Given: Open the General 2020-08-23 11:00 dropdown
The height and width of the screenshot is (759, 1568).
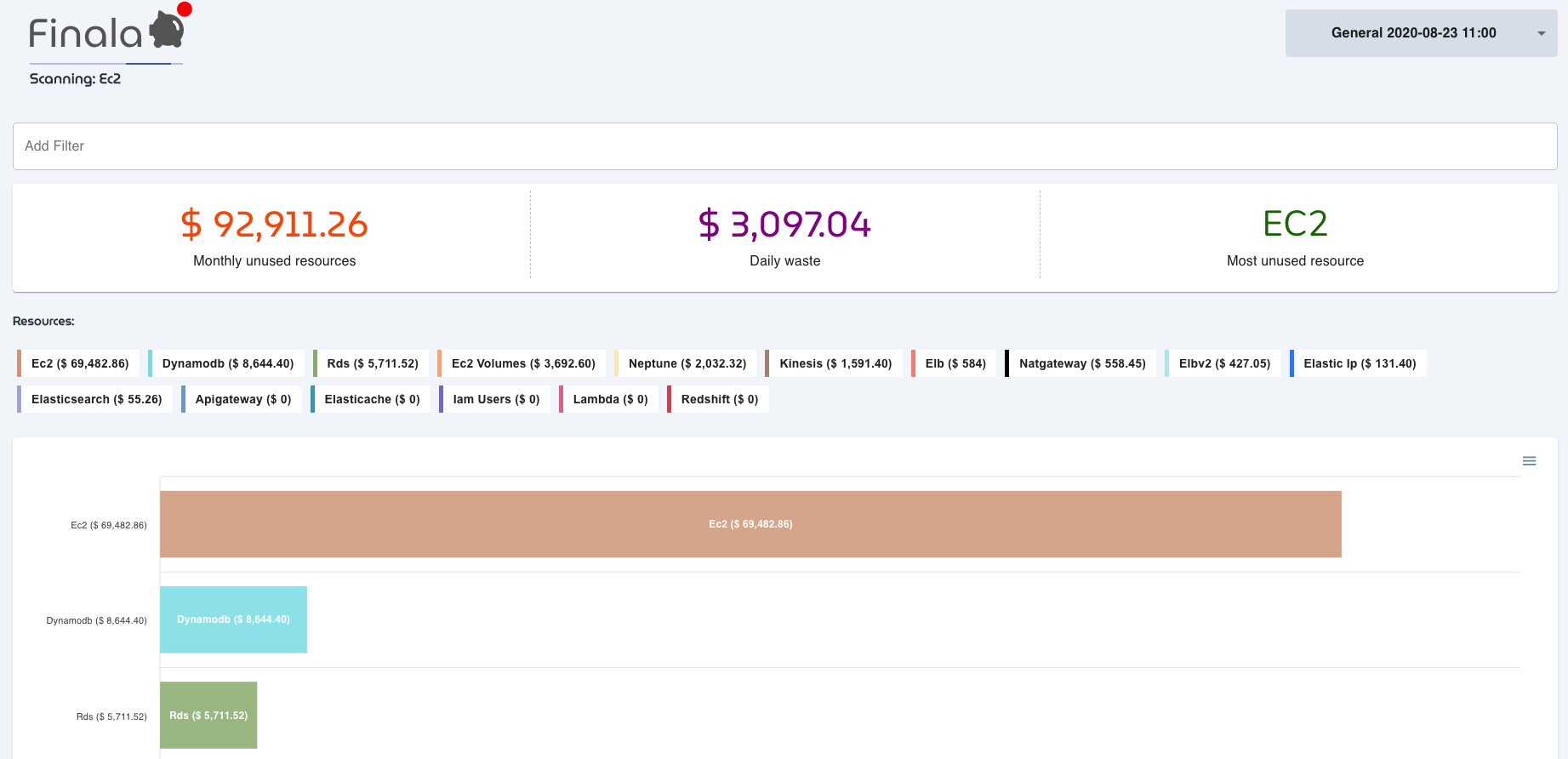Looking at the screenshot, I should click(1421, 33).
